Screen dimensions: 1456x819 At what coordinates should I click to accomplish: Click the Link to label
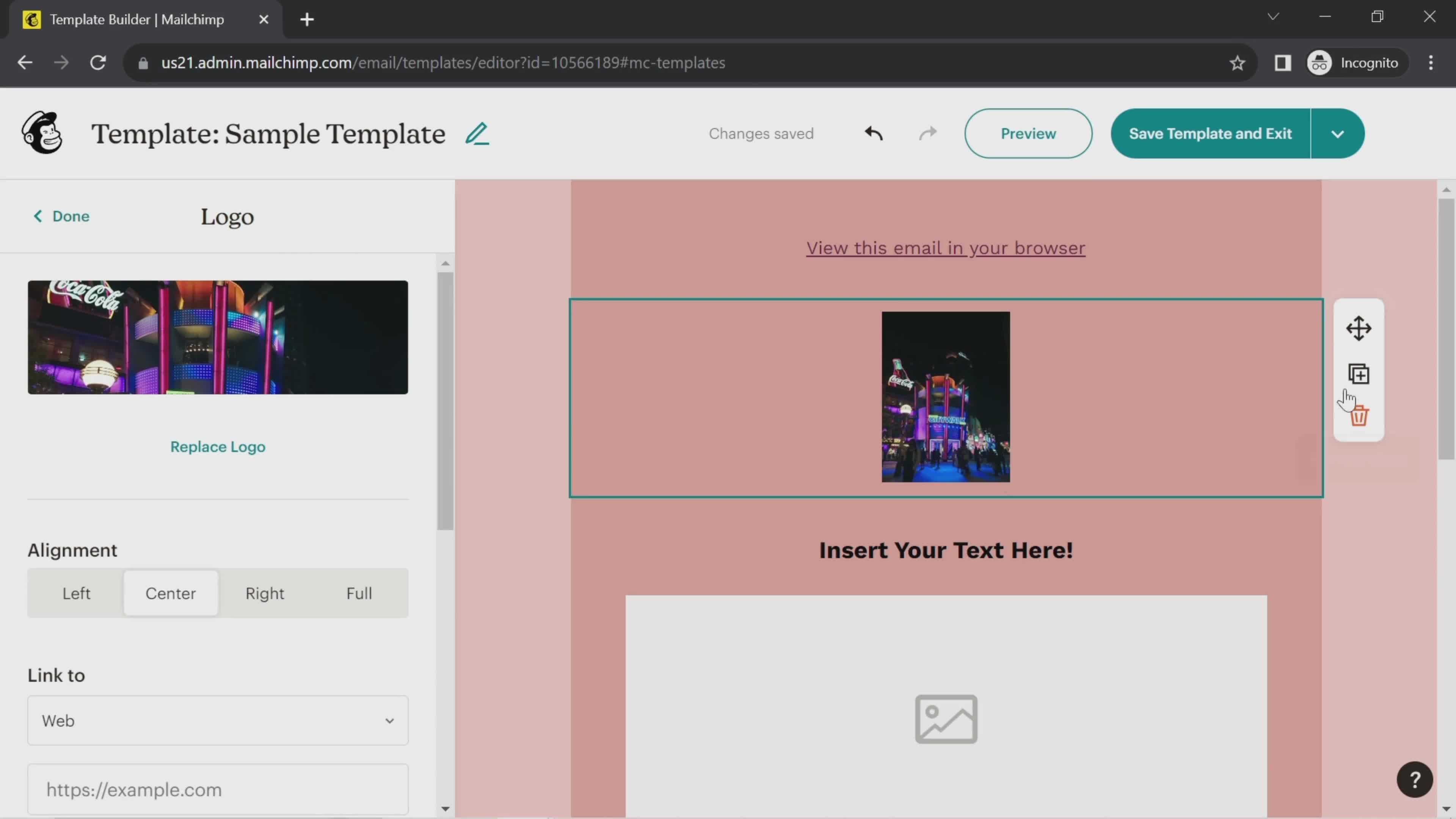point(56,675)
